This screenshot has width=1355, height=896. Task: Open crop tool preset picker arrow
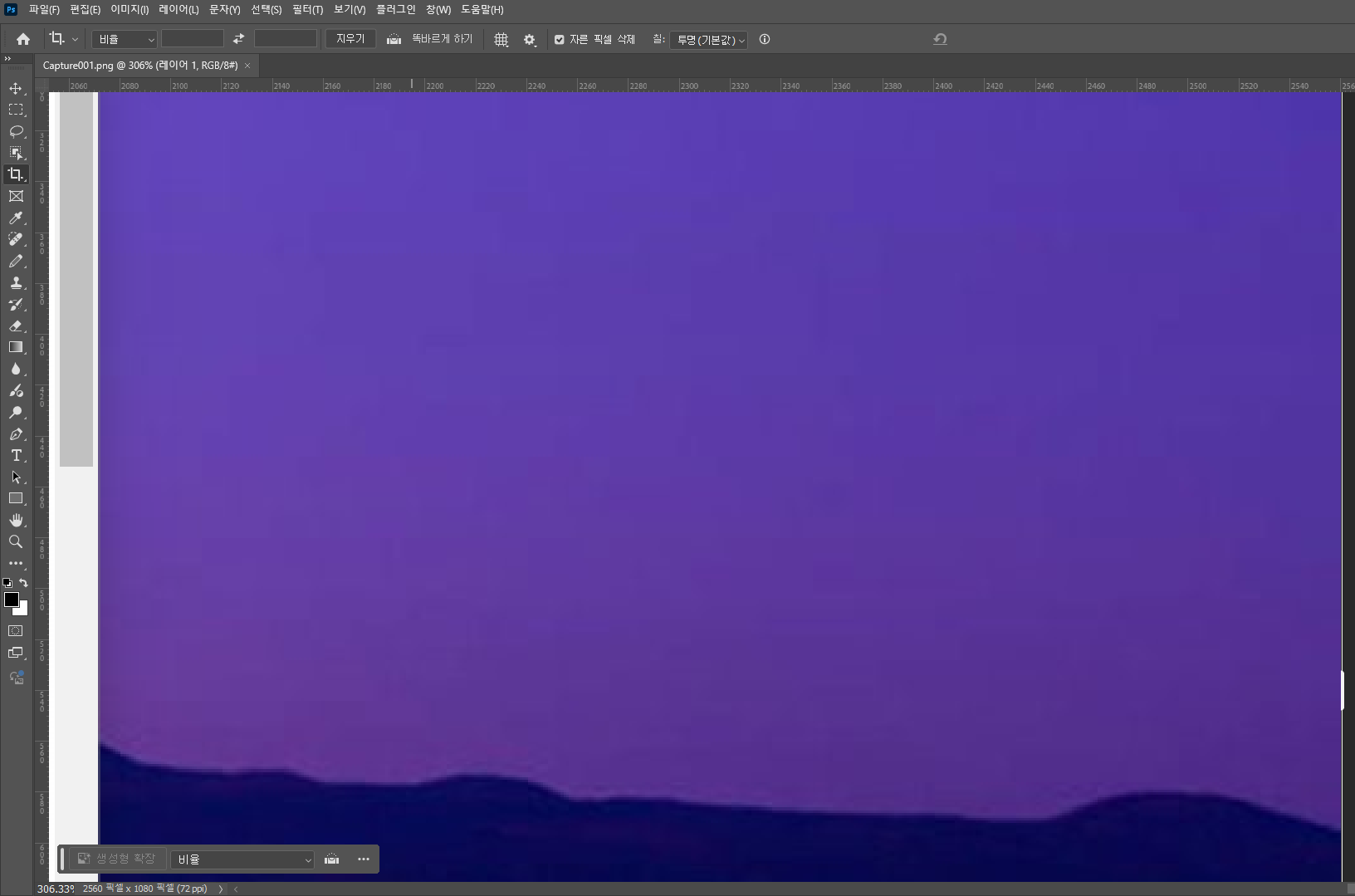75,39
